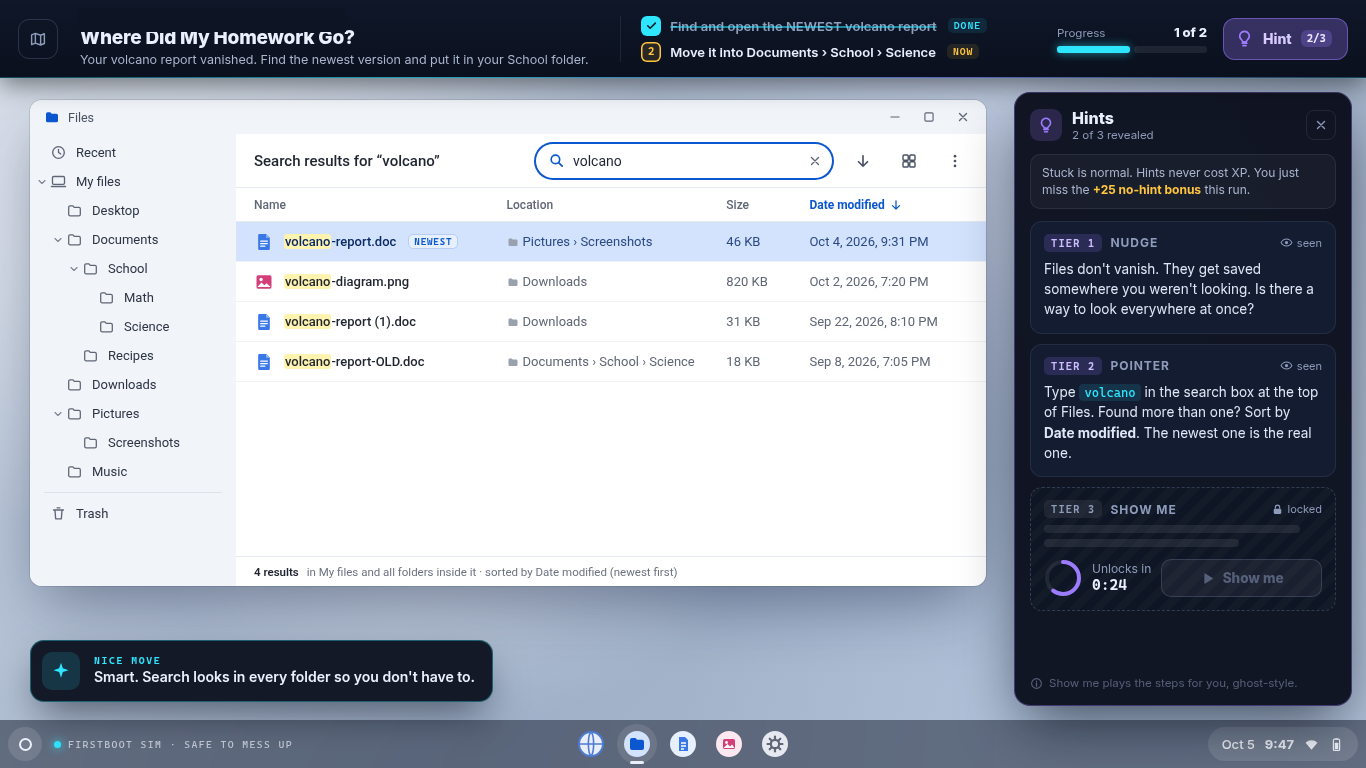Click the Files app icon on shelf
Image resolution: width=1366 pixels, height=768 pixels.
tap(637, 744)
